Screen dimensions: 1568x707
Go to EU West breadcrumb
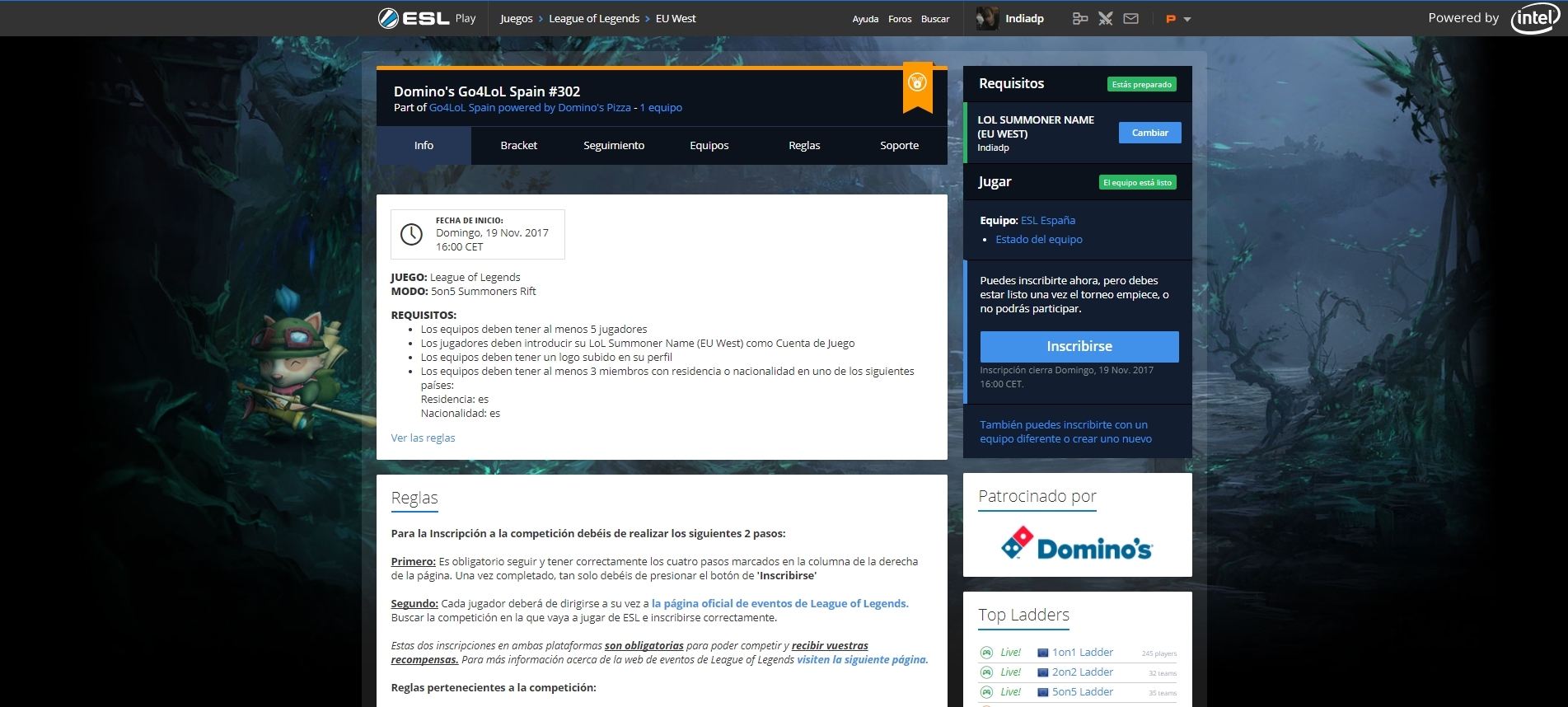click(x=676, y=19)
